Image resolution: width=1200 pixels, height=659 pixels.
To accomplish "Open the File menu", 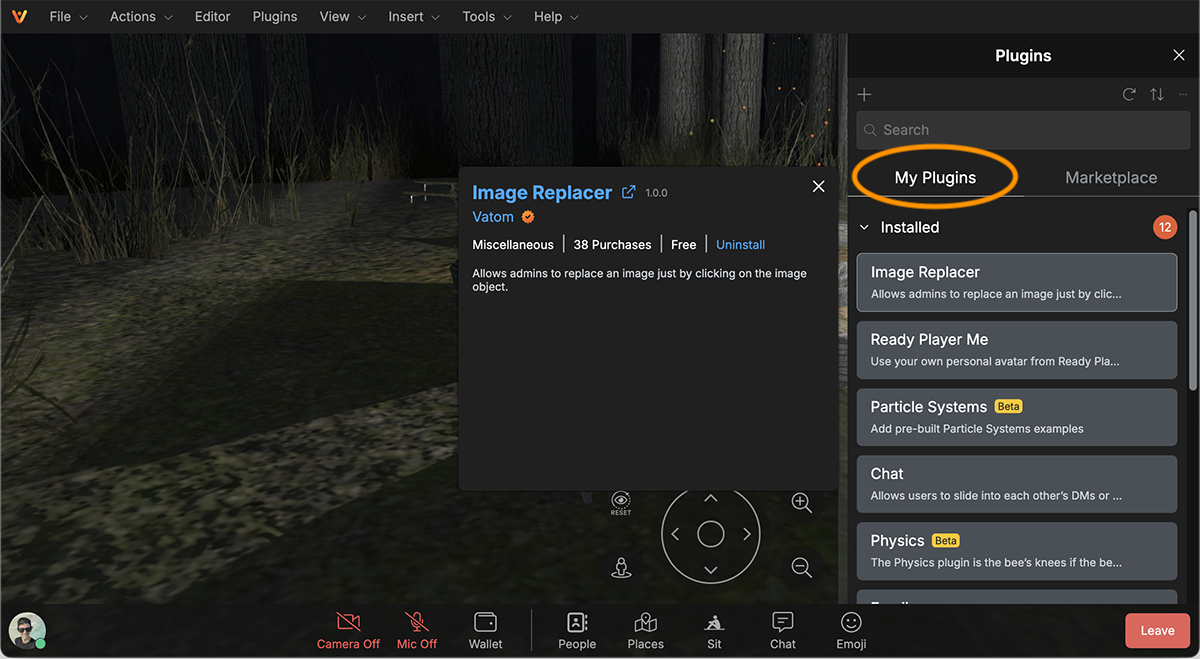I will pos(68,17).
